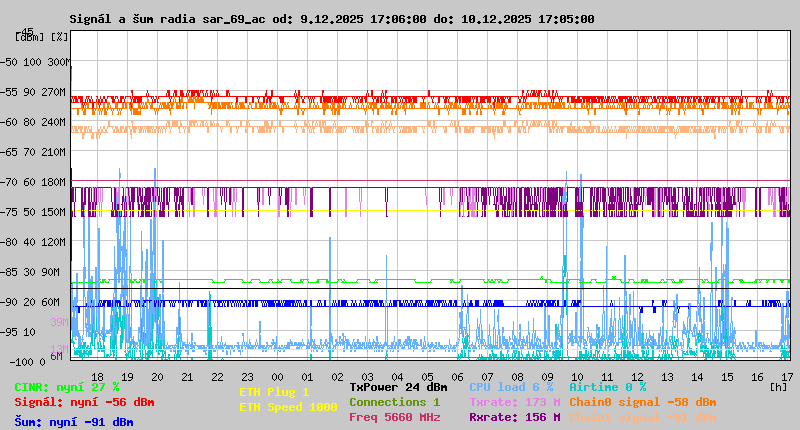
Task: Click the "10" hour label on the time axis
Action: tap(578, 377)
